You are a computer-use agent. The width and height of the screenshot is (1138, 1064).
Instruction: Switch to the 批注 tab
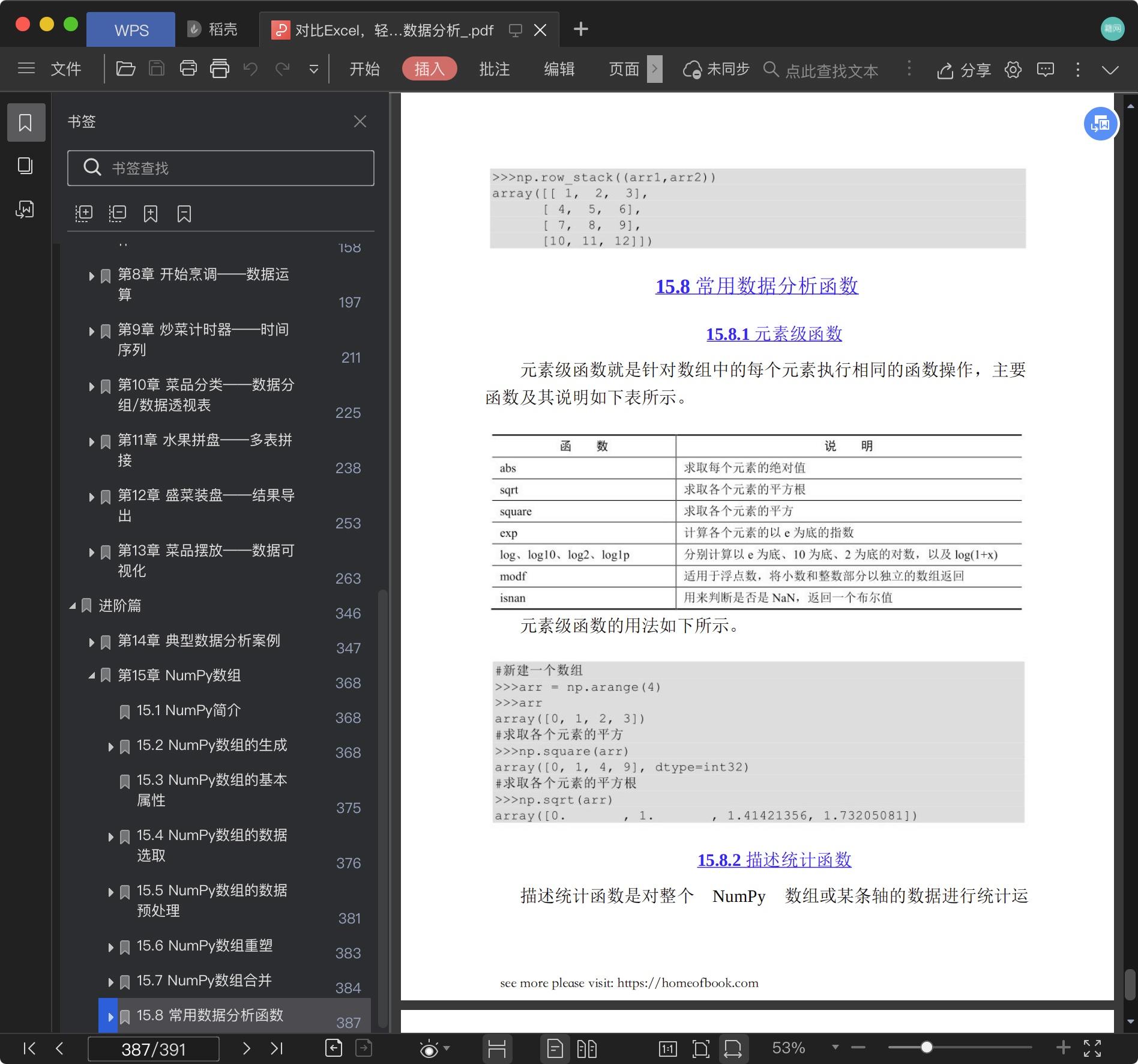point(495,69)
